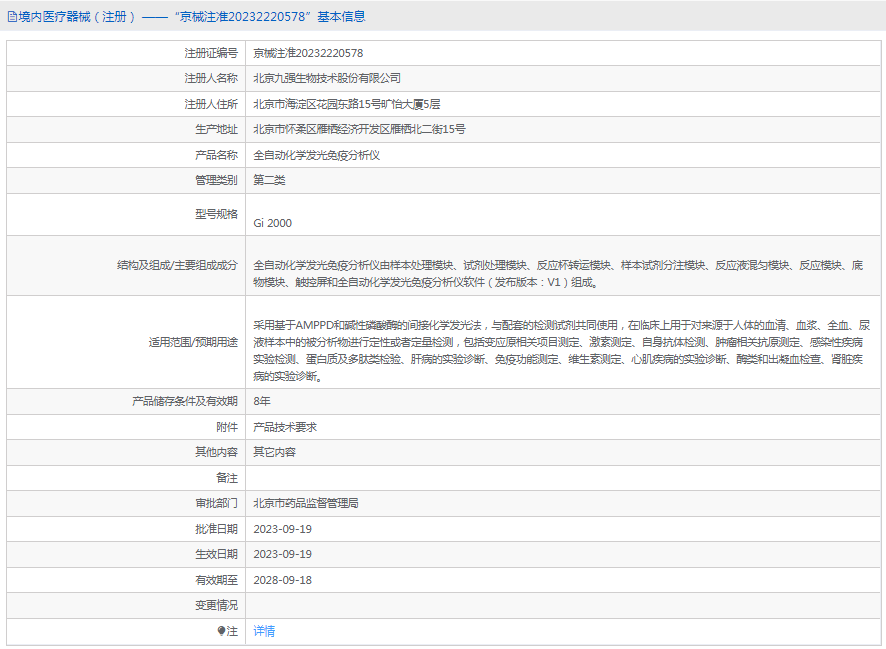886x649 pixels.
Task: Select the 注册人住所 label cell
Action: tap(126, 104)
